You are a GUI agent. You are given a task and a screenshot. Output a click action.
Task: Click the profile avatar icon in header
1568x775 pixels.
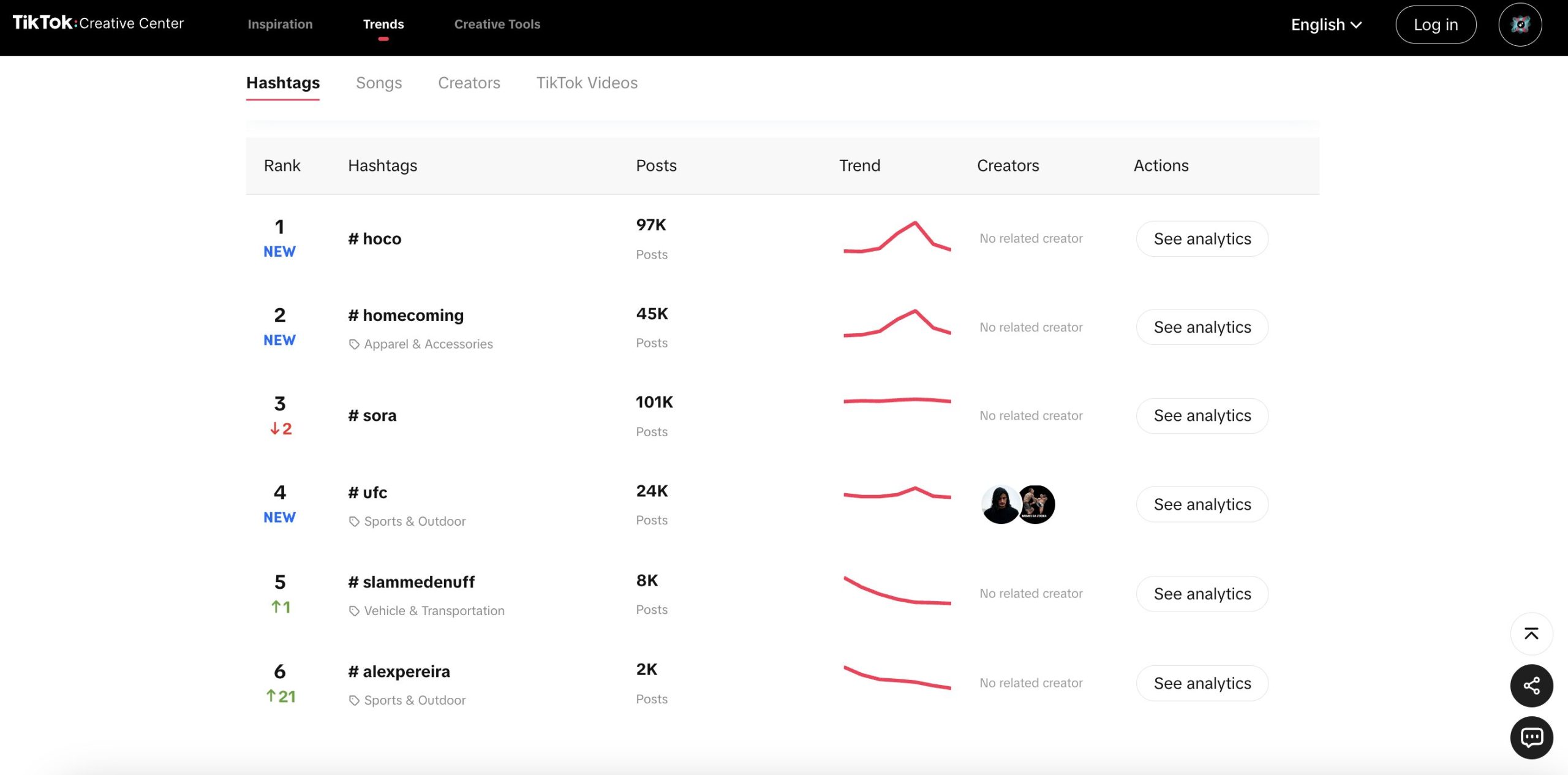coord(1520,25)
